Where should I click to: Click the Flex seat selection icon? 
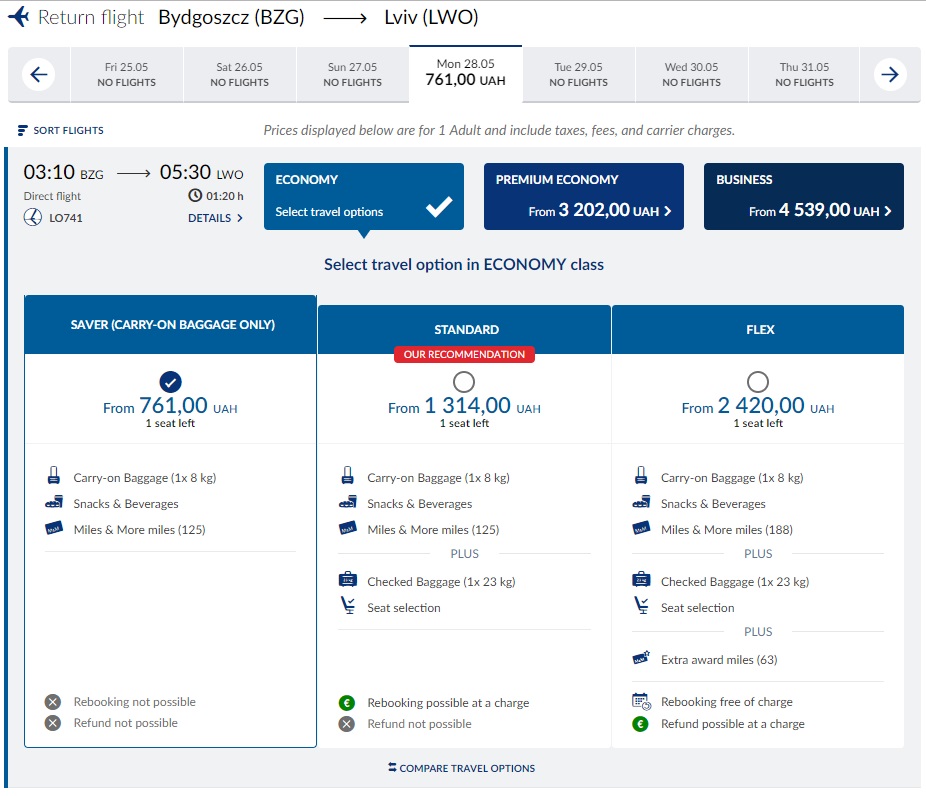coord(641,607)
